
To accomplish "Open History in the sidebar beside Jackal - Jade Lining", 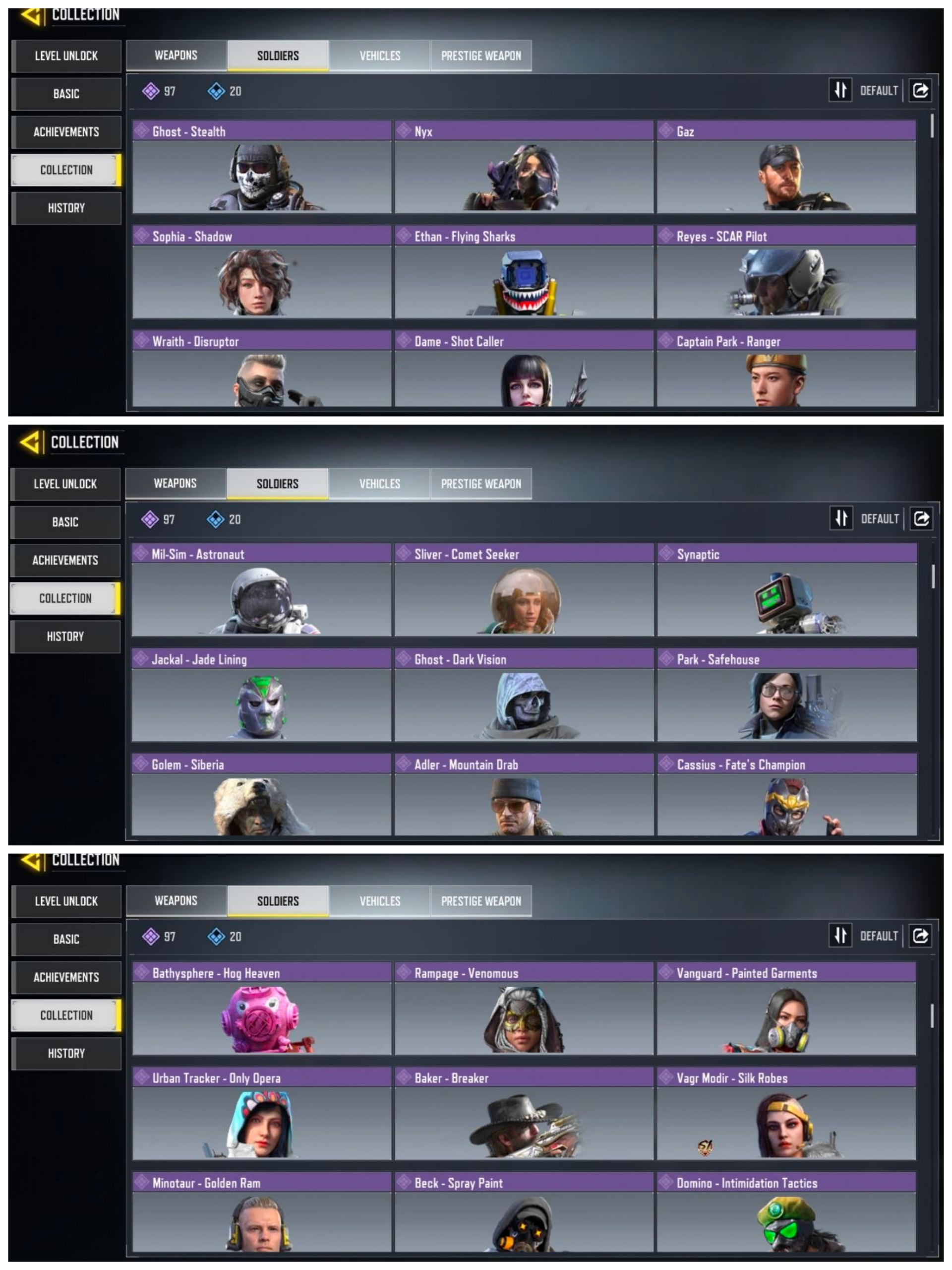I will click(x=65, y=636).
